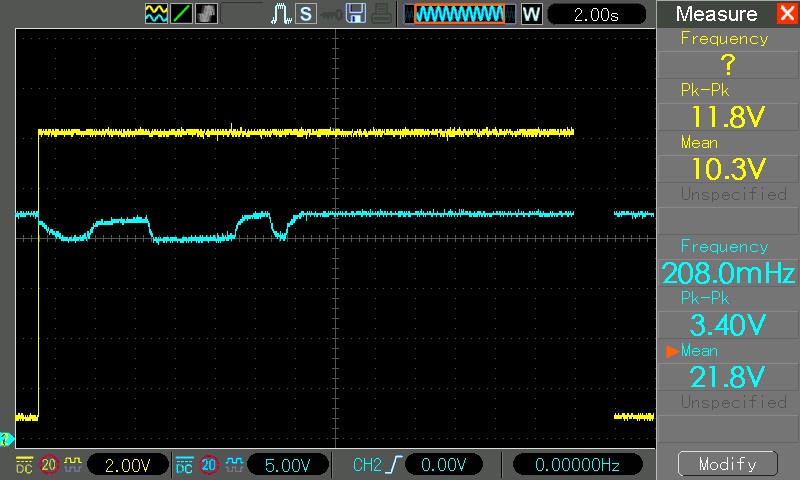
Task: Click the cyan CH2 DC coupling icon
Action: coord(184,465)
